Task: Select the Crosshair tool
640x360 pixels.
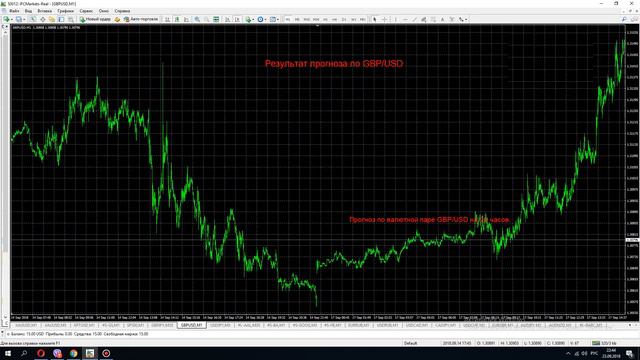Action: point(384,19)
